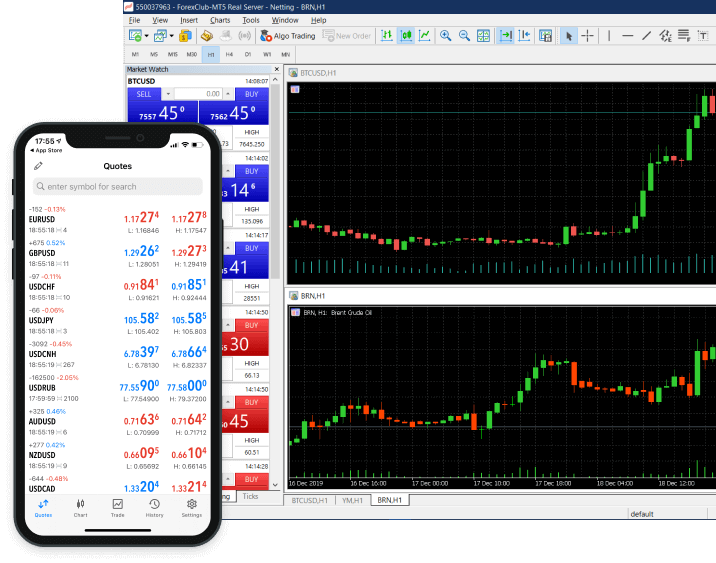Open the chart Profiles icon

click(160, 36)
